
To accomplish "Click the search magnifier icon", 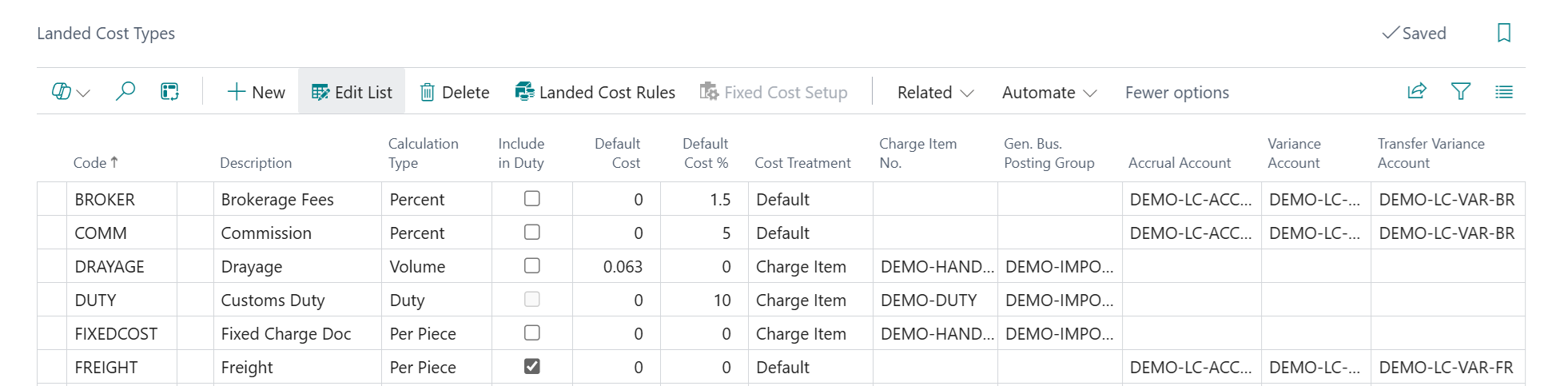I will pyautogui.click(x=125, y=92).
